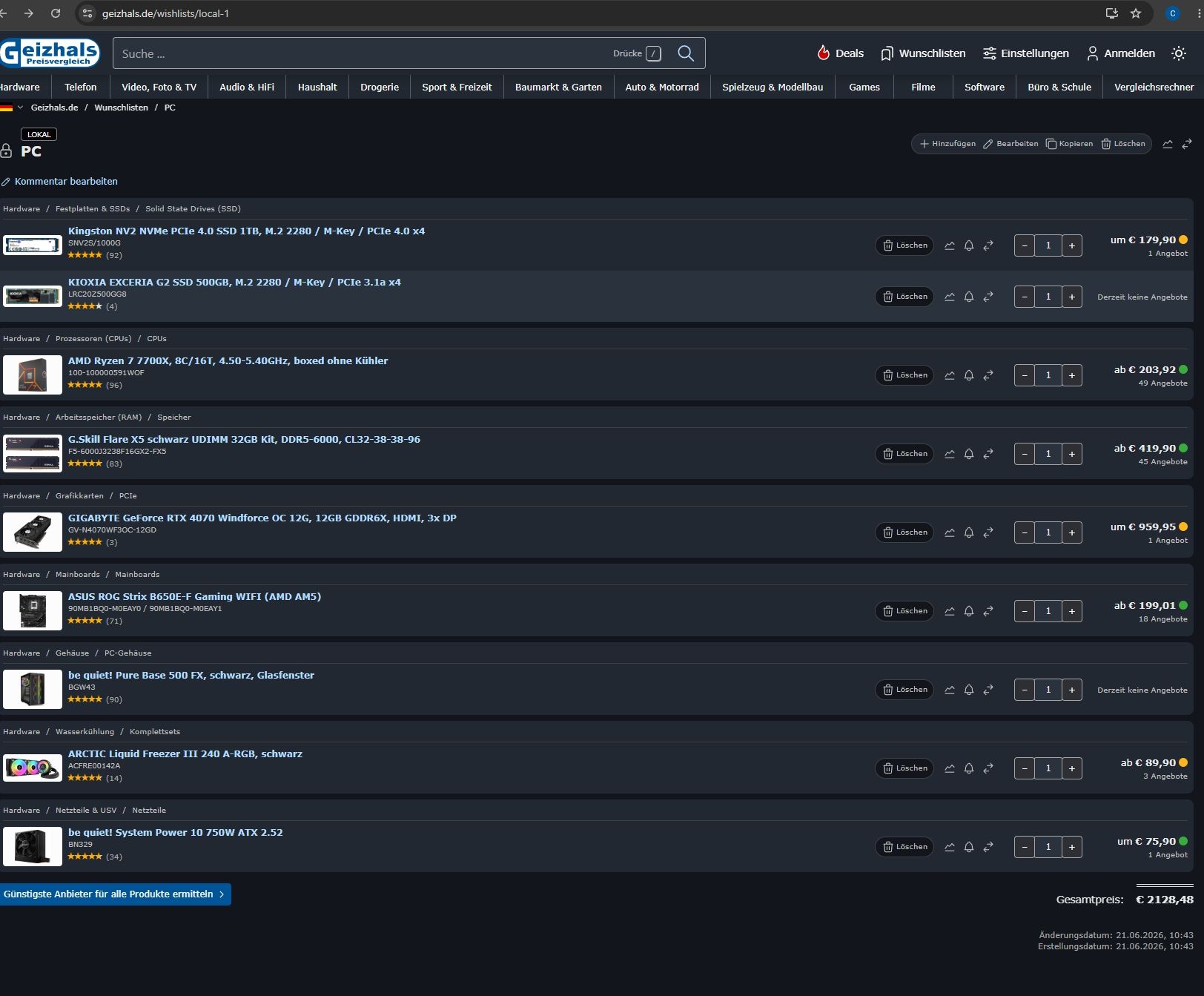Increase quantity of AMD Ryzen 7 7700X

(1072, 375)
